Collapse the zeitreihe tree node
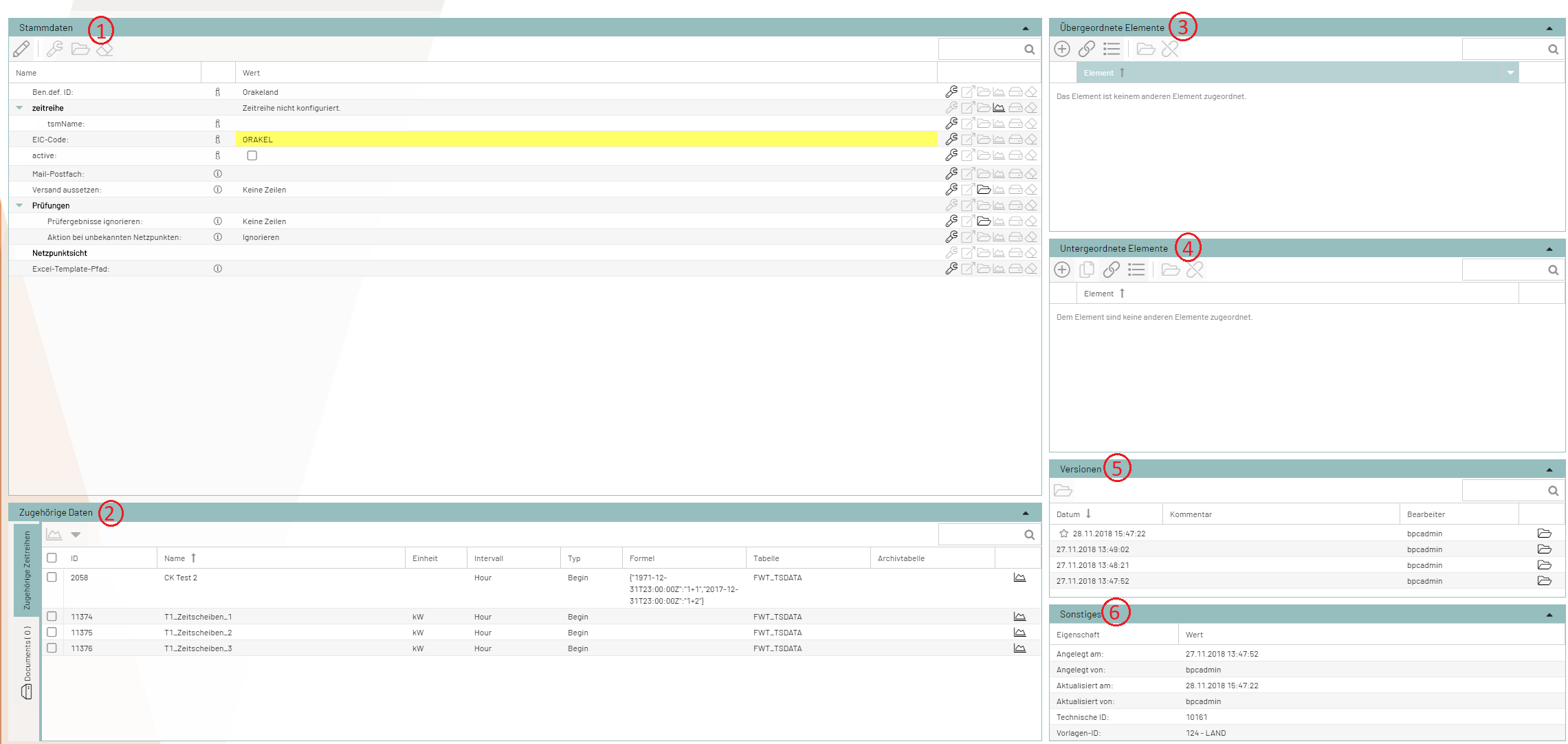The height and width of the screenshot is (744, 1568). [19, 108]
